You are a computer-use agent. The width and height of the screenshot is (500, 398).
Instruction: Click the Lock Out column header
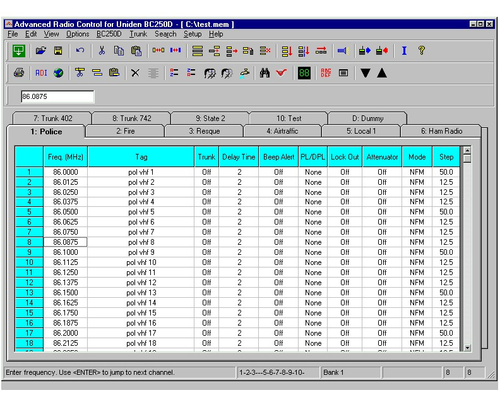point(345,157)
